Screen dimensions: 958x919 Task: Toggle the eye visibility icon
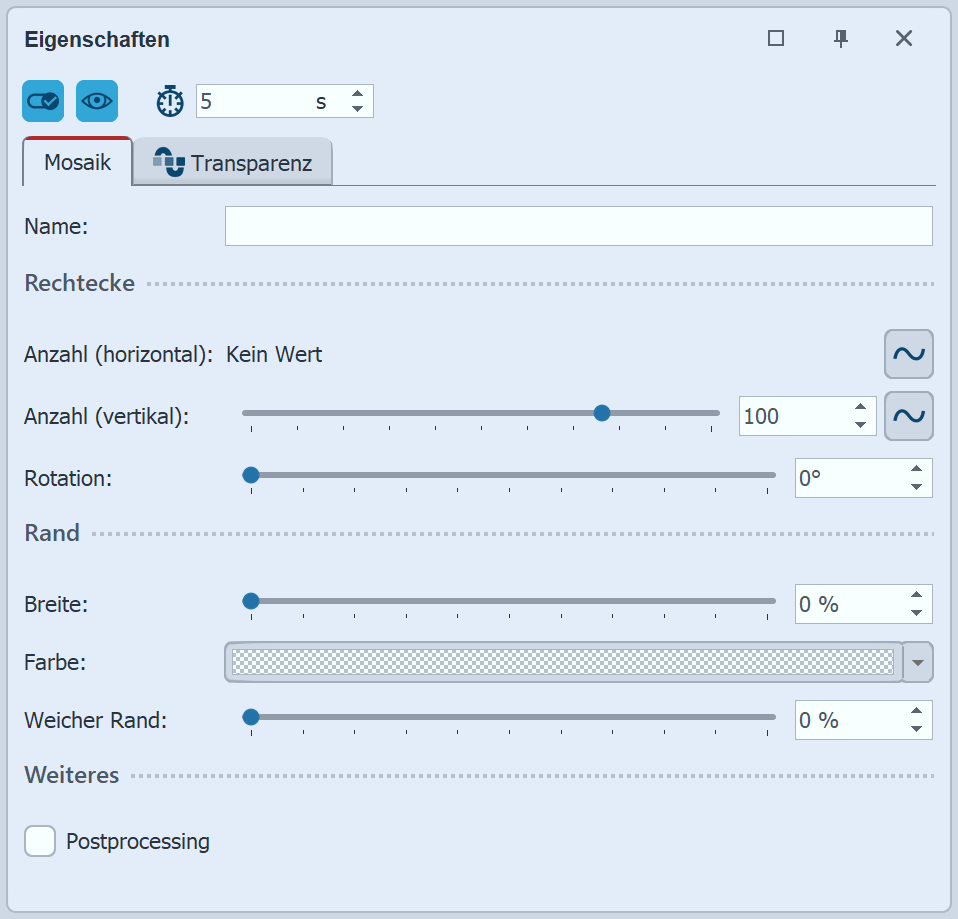[x=97, y=101]
